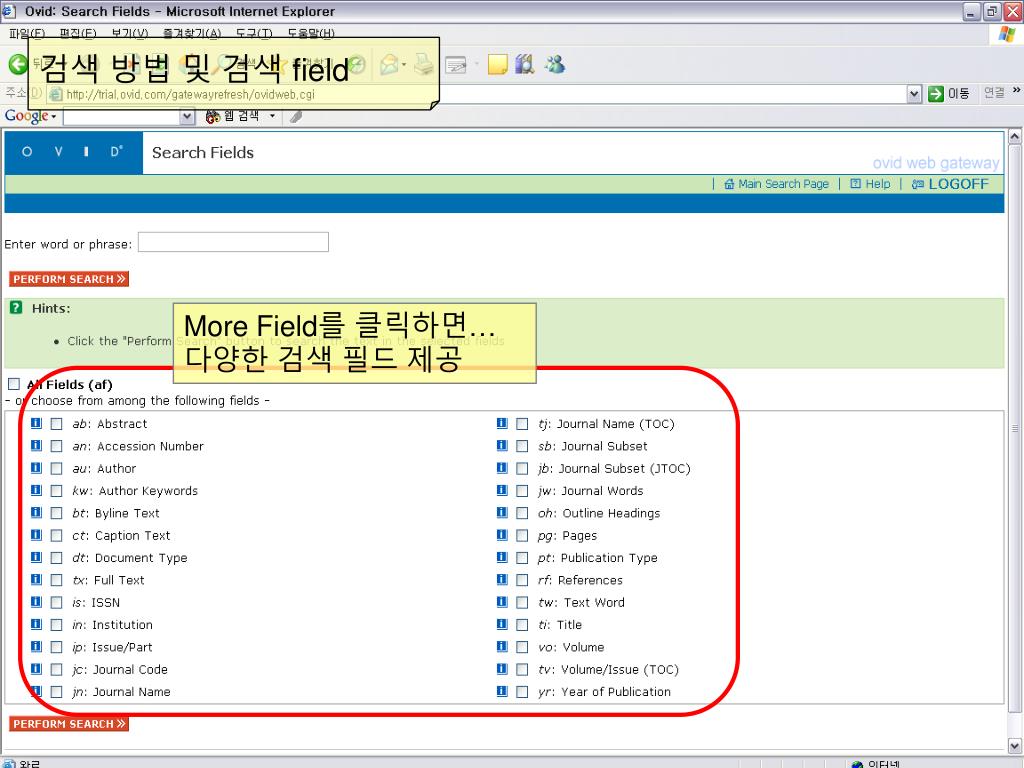Open info icon for Author Keywords field
This screenshot has height=768, width=1024.
[37, 490]
